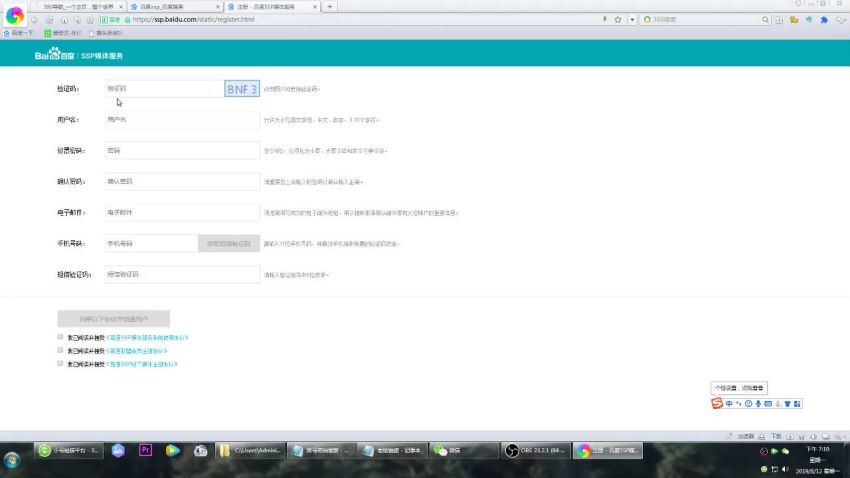Click the Sogou input method S icon
850x478 pixels.
point(716,403)
